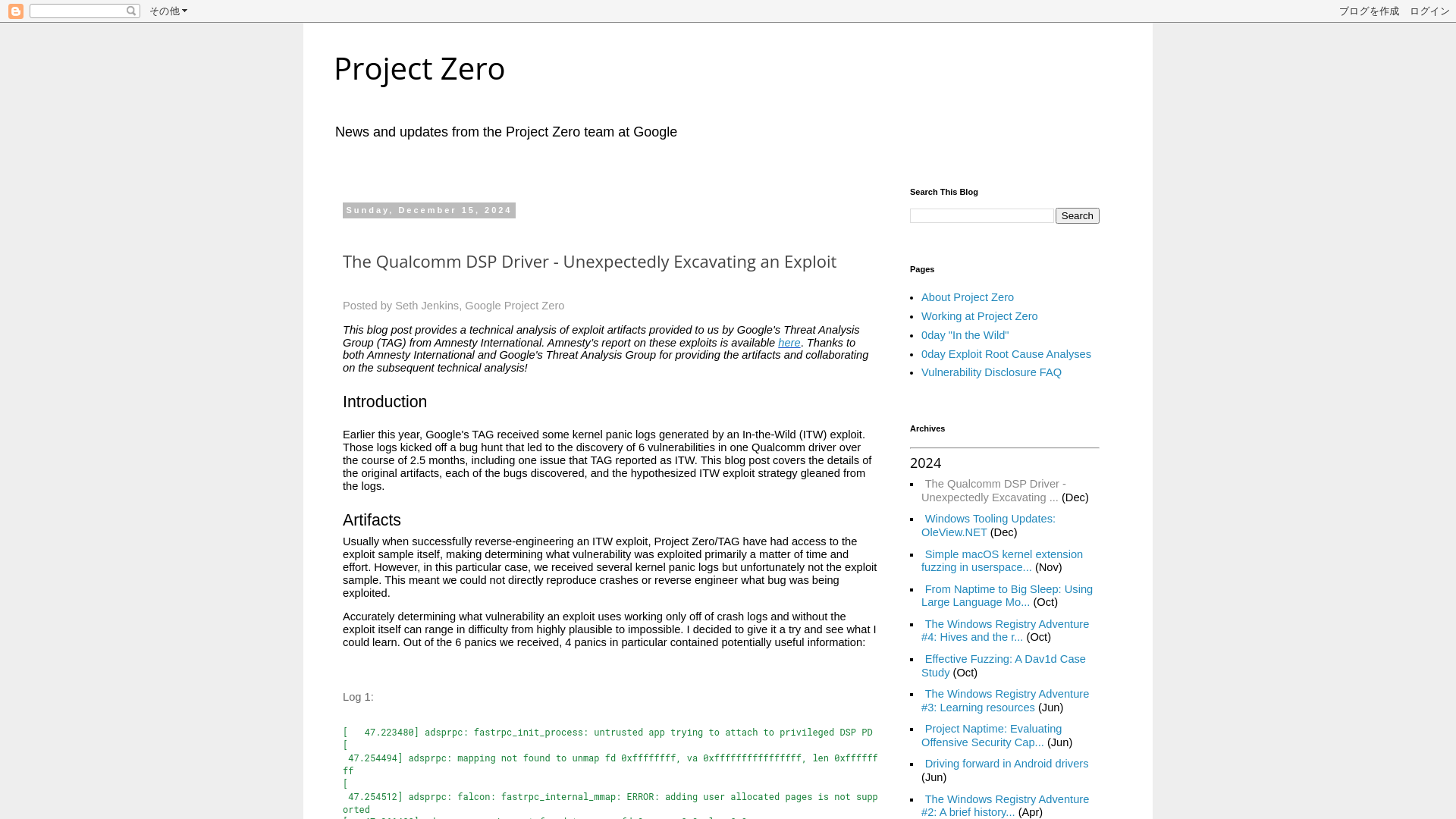Expand the Dec archive entries

point(1074,497)
